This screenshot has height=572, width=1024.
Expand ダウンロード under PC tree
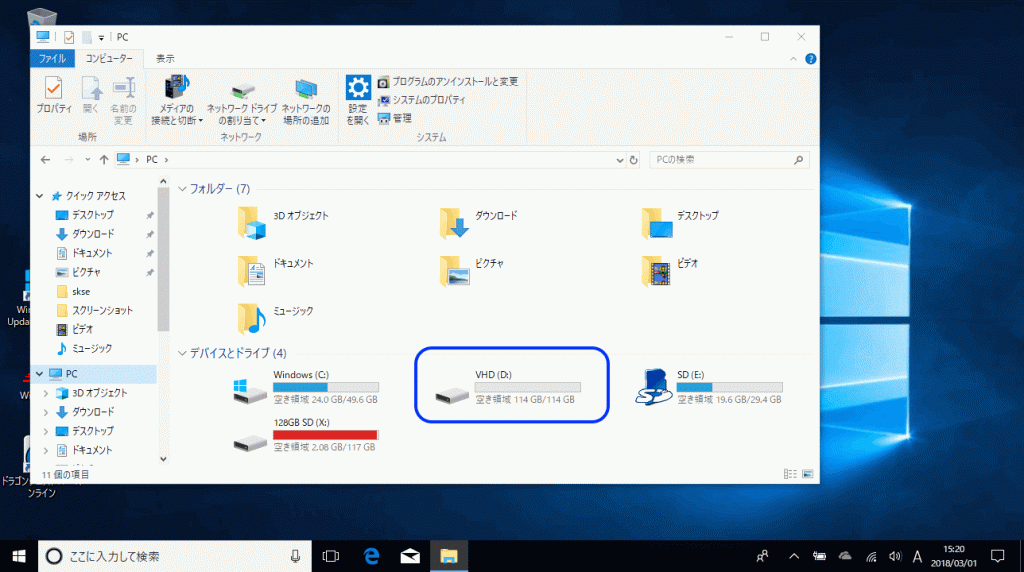pos(46,412)
